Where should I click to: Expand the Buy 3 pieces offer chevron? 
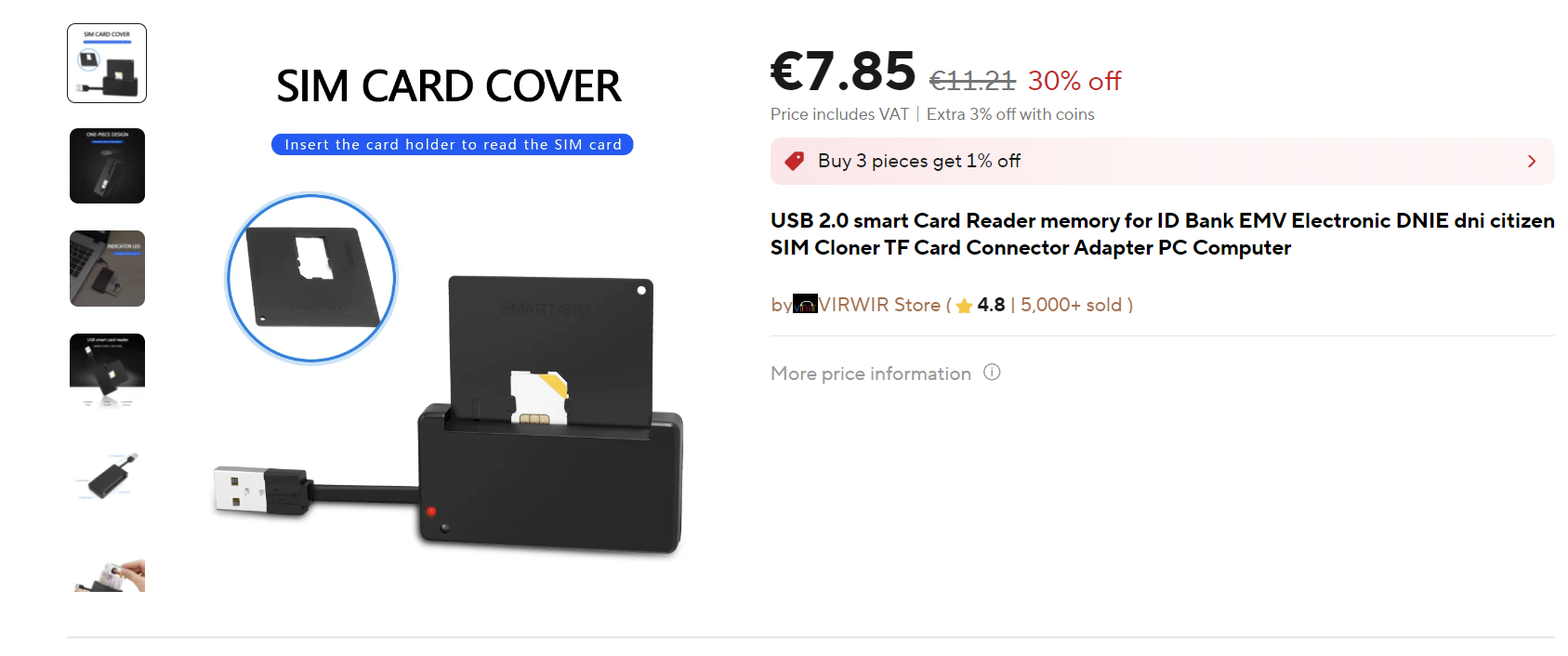point(1532,162)
